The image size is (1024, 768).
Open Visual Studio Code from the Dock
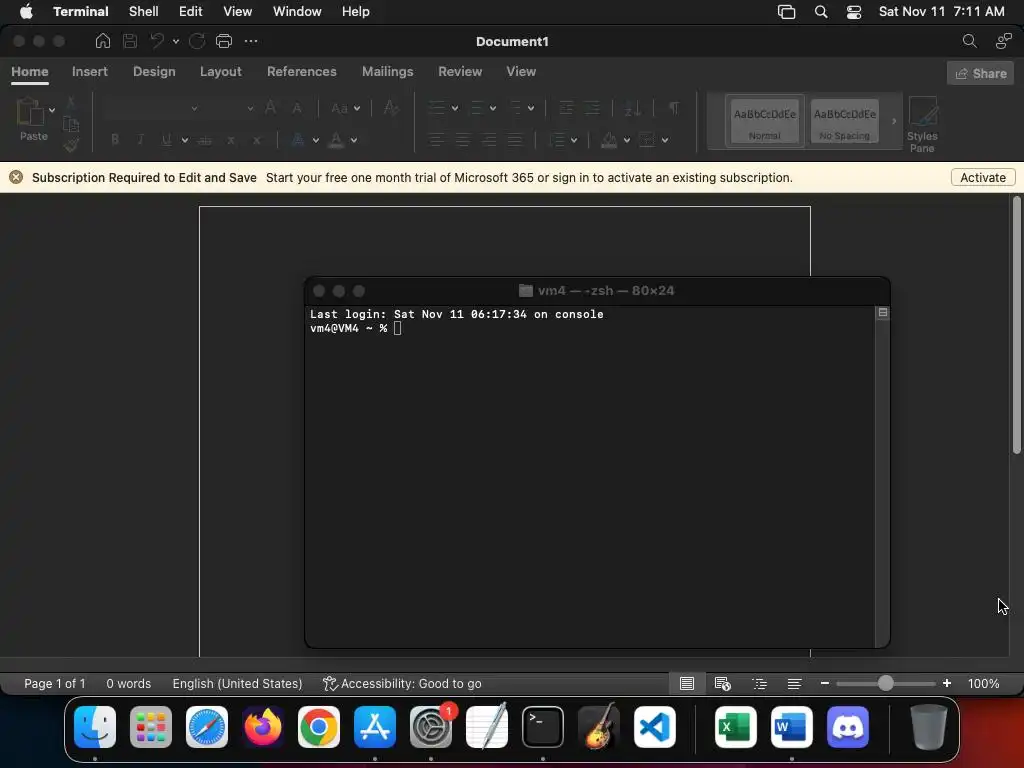(654, 727)
